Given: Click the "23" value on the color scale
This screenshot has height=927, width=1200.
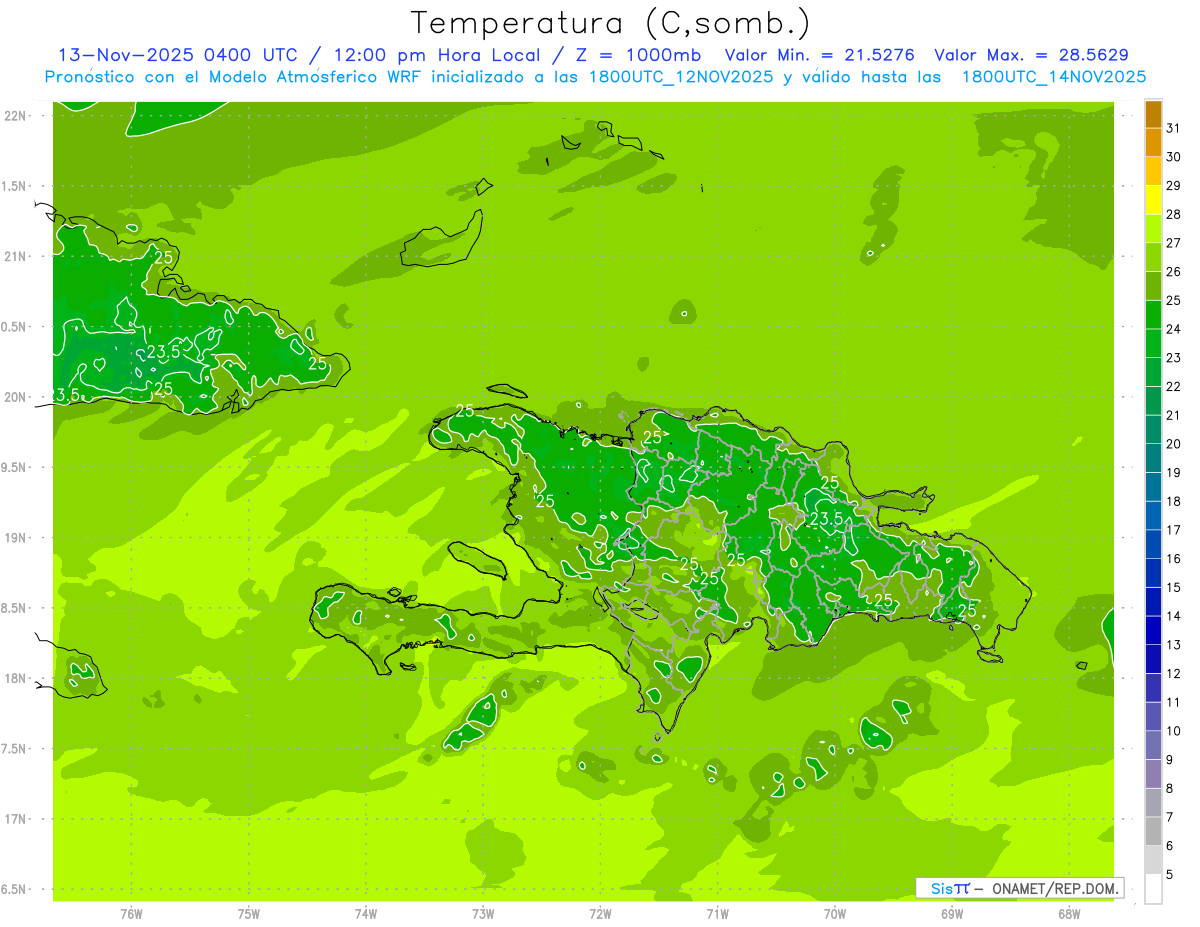Looking at the screenshot, I should (x=1174, y=358).
